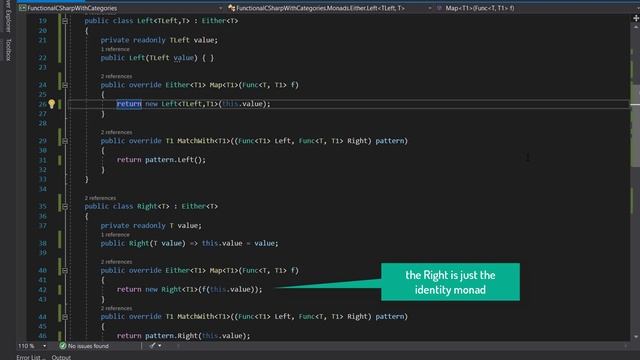
Task: Click the highlighted 'return' keyword on line 26
Action: [129, 104]
